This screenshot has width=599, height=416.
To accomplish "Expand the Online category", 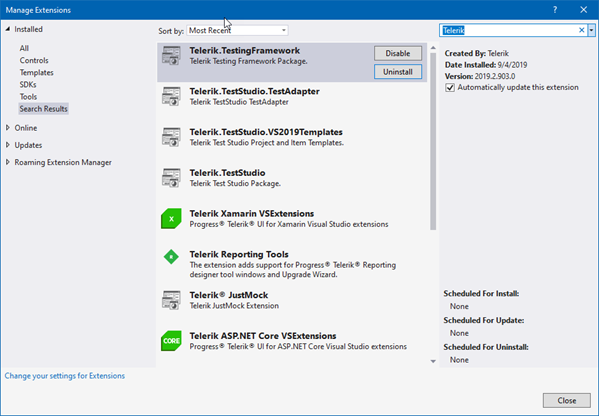I will 8,128.
